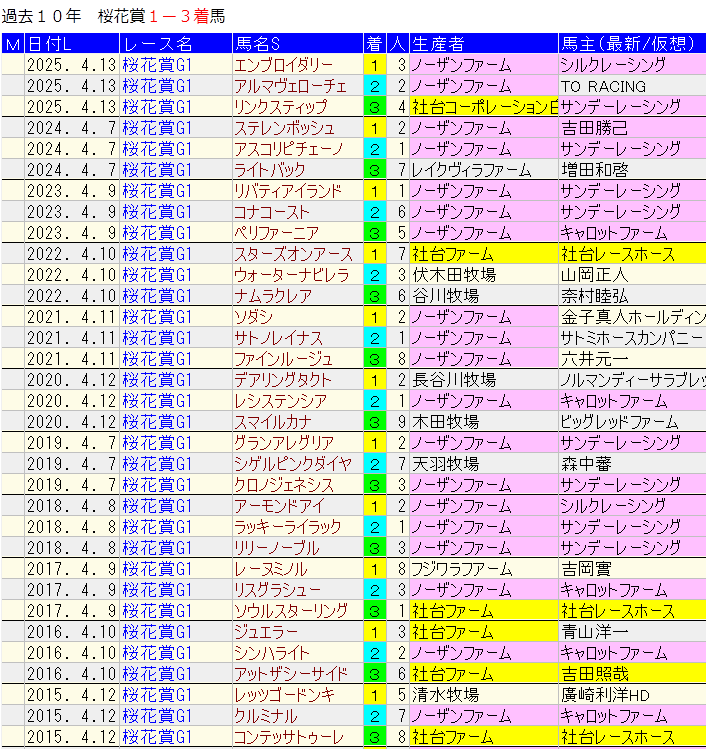Open horse link エンブロイダリー
The height and width of the screenshot is (749, 706).
coord(283,65)
